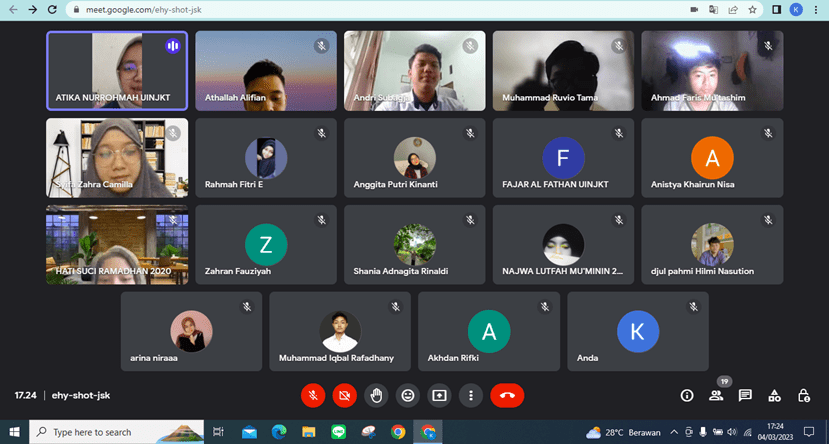This screenshot has height=444, width=829.
Task: Show hidden system tray icons
Action: pos(676,433)
